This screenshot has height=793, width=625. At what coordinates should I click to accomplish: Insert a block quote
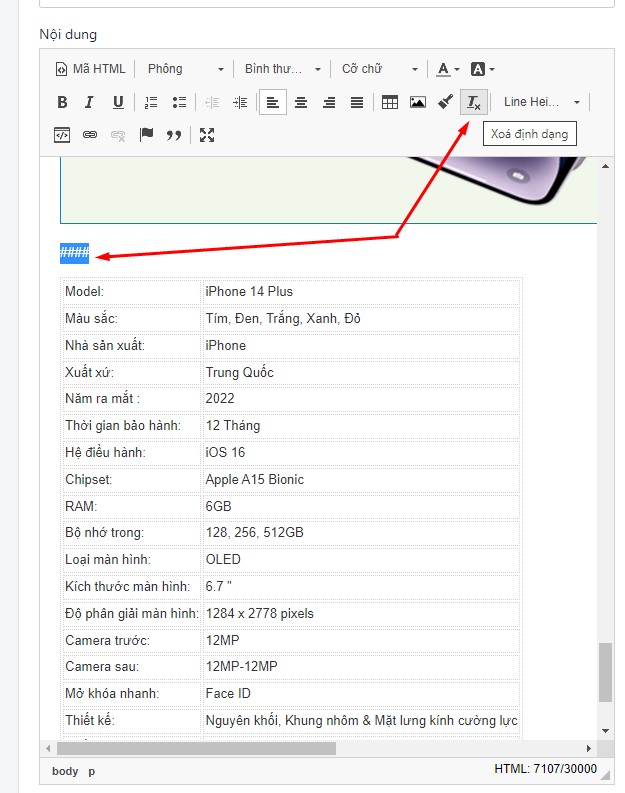pyautogui.click(x=174, y=135)
